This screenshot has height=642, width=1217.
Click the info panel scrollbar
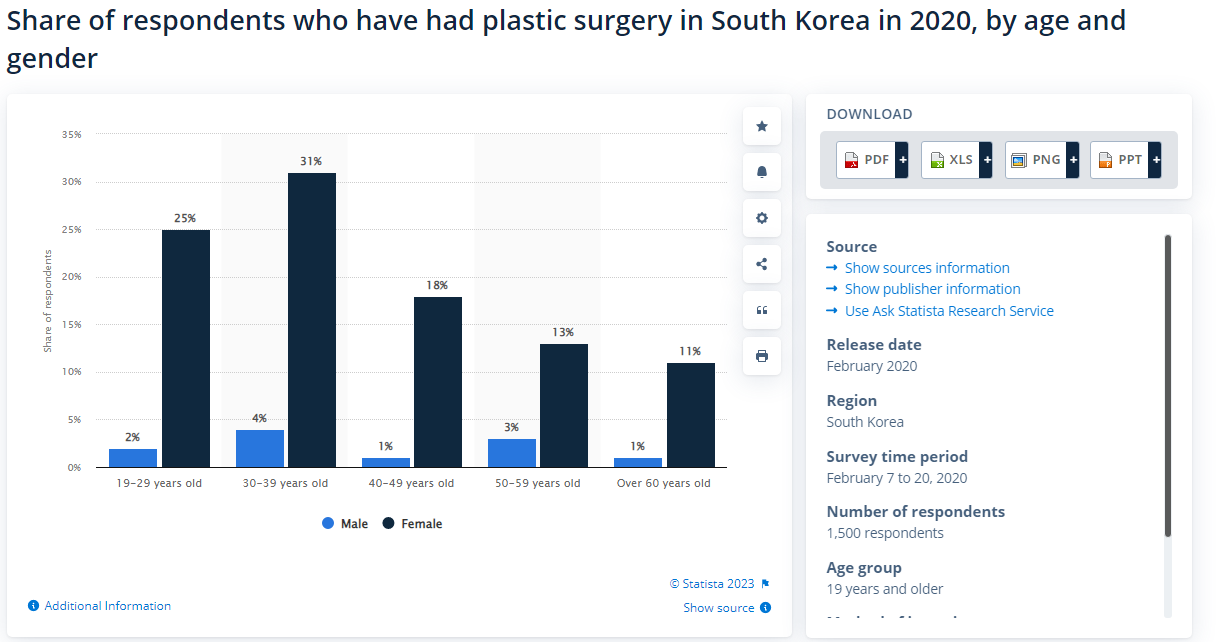[x=1167, y=385]
